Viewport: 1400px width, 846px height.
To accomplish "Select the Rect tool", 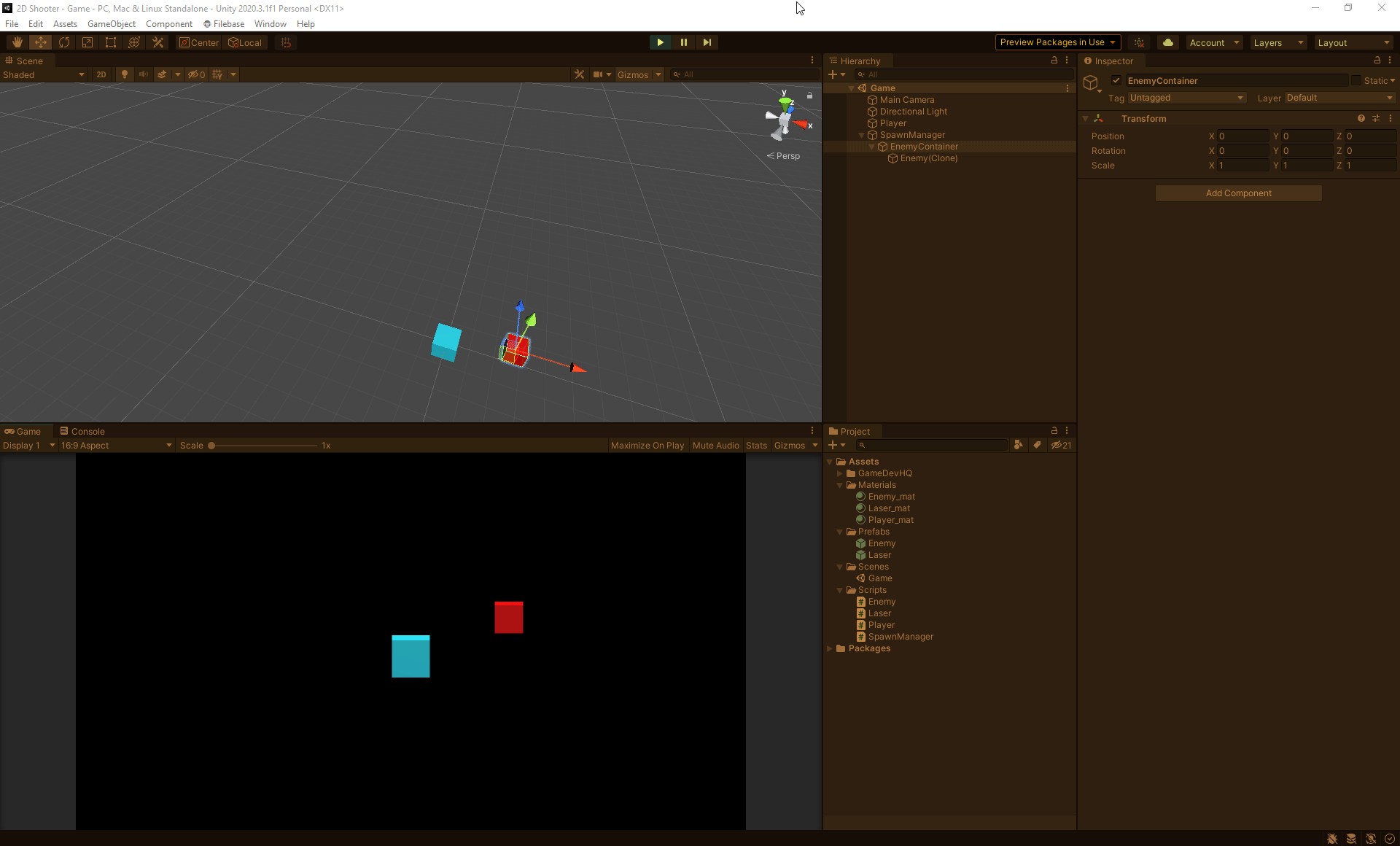I will click(111, 42).
